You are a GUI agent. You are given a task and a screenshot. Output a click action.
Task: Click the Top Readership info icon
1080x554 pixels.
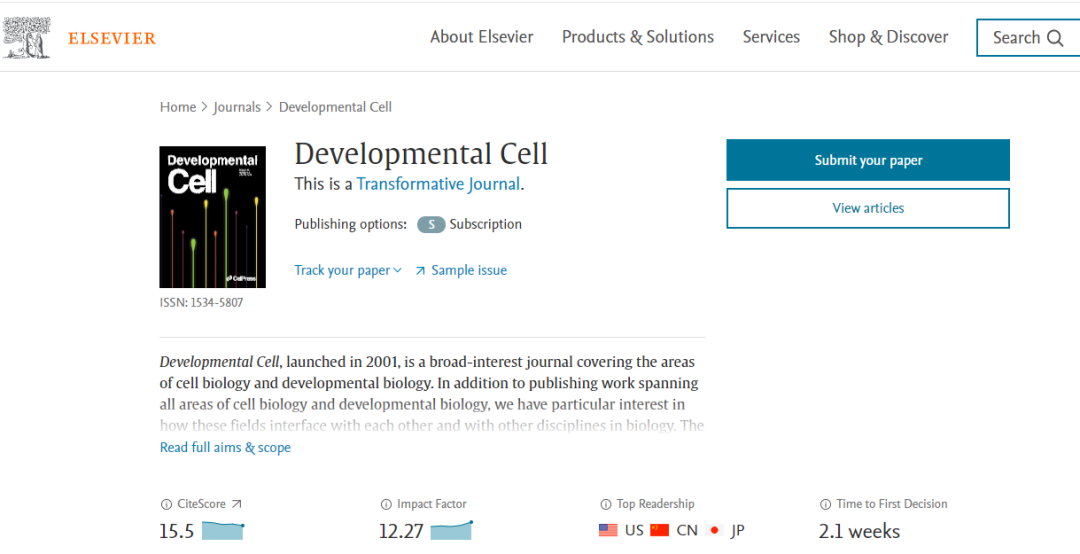pos(606,505)
